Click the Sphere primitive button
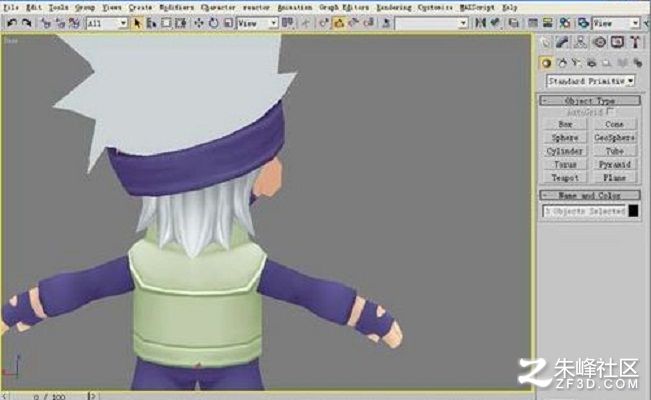Image resolution: width=651 pixels, height=400 pixels. point(565,137)
